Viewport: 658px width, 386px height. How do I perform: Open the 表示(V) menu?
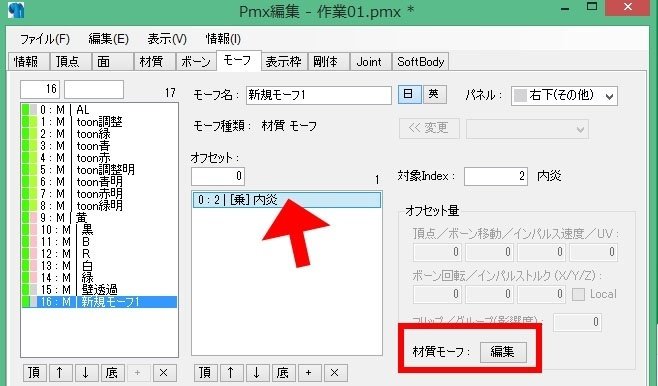167,39
